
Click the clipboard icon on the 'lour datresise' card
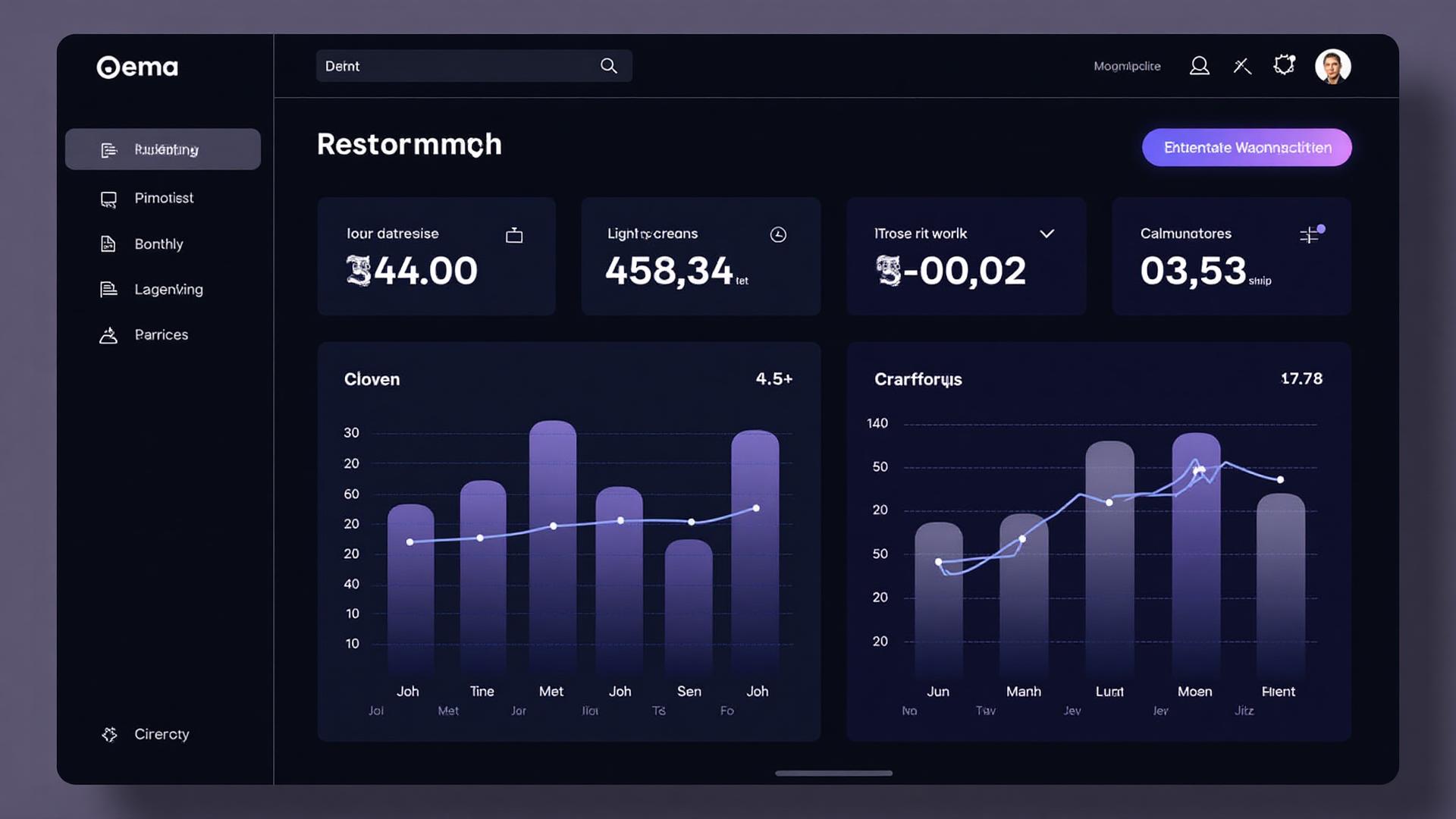(514, 235)
